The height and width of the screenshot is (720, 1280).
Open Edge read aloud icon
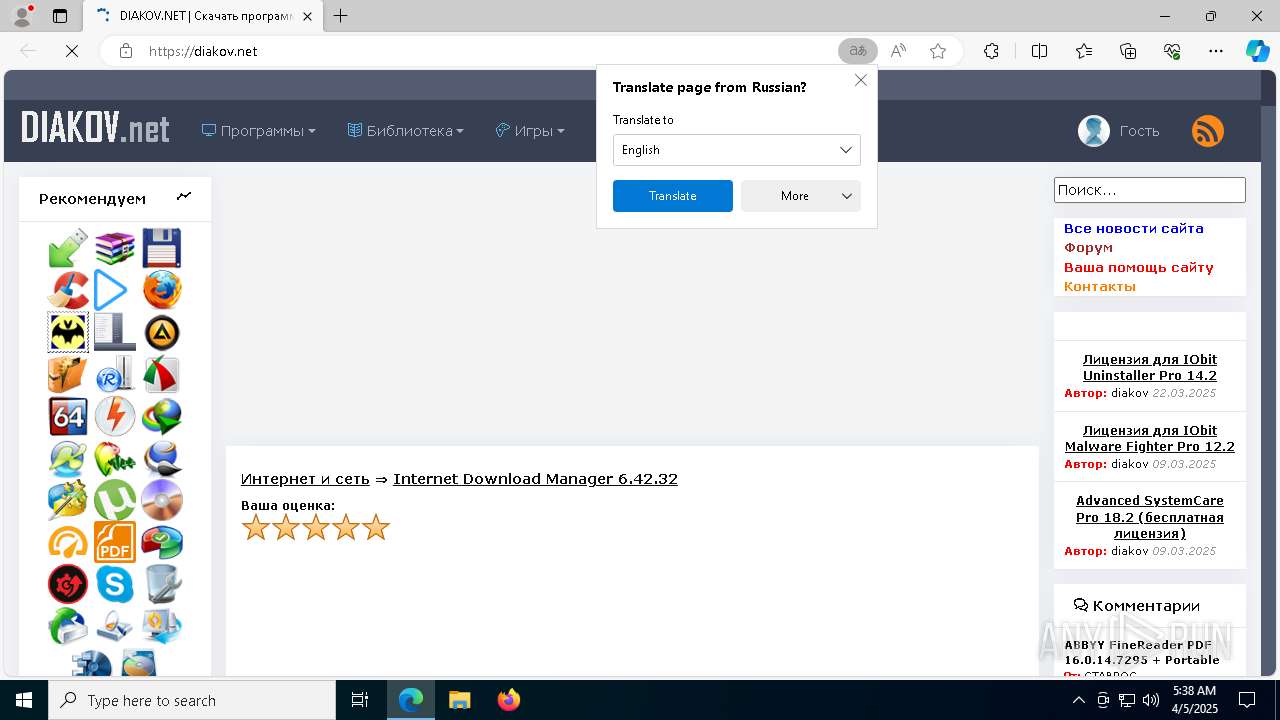coord(898,51)
